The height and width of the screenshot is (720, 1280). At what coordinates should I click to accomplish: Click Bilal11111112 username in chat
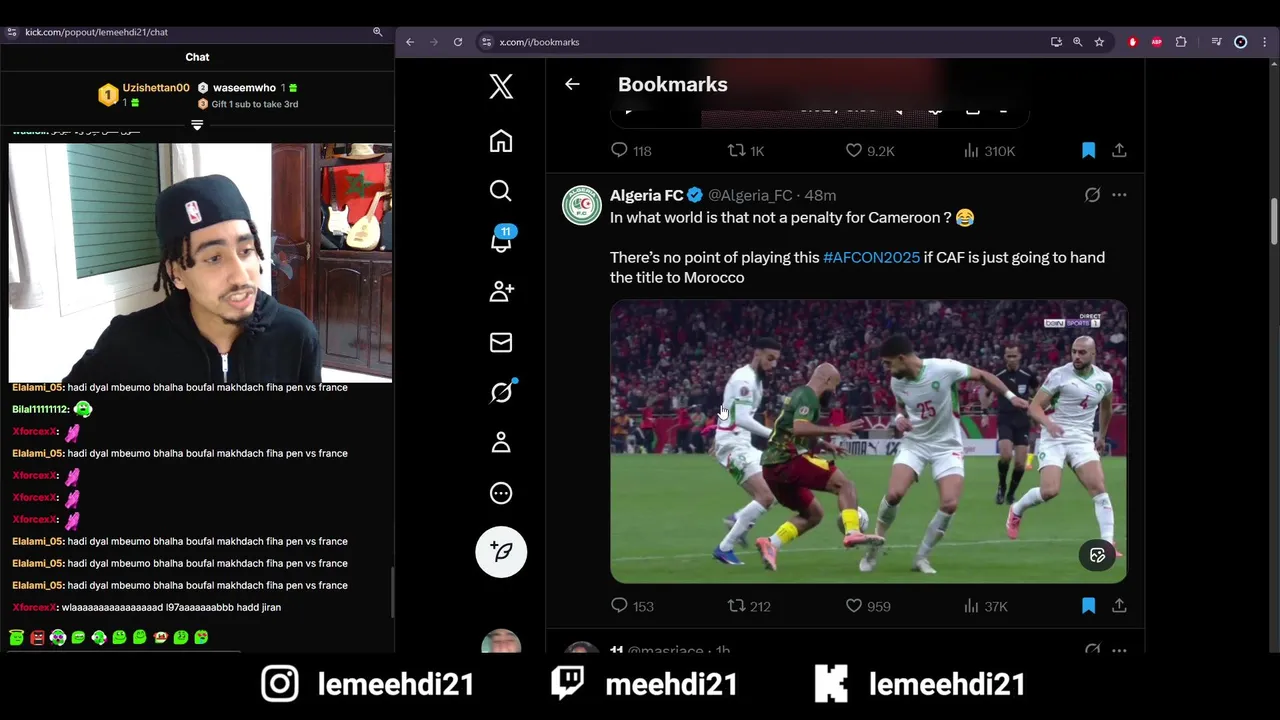click(x=41, y=409)
